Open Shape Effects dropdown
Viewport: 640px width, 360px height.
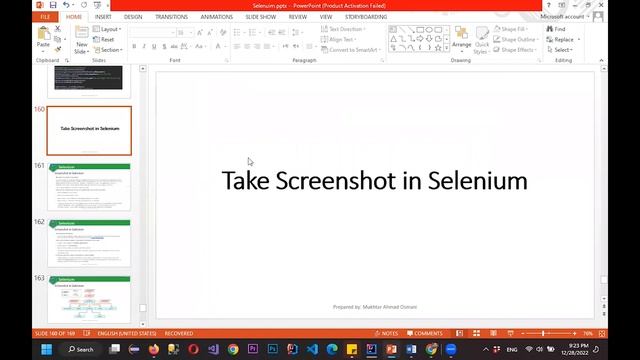(x=516, y=49)
